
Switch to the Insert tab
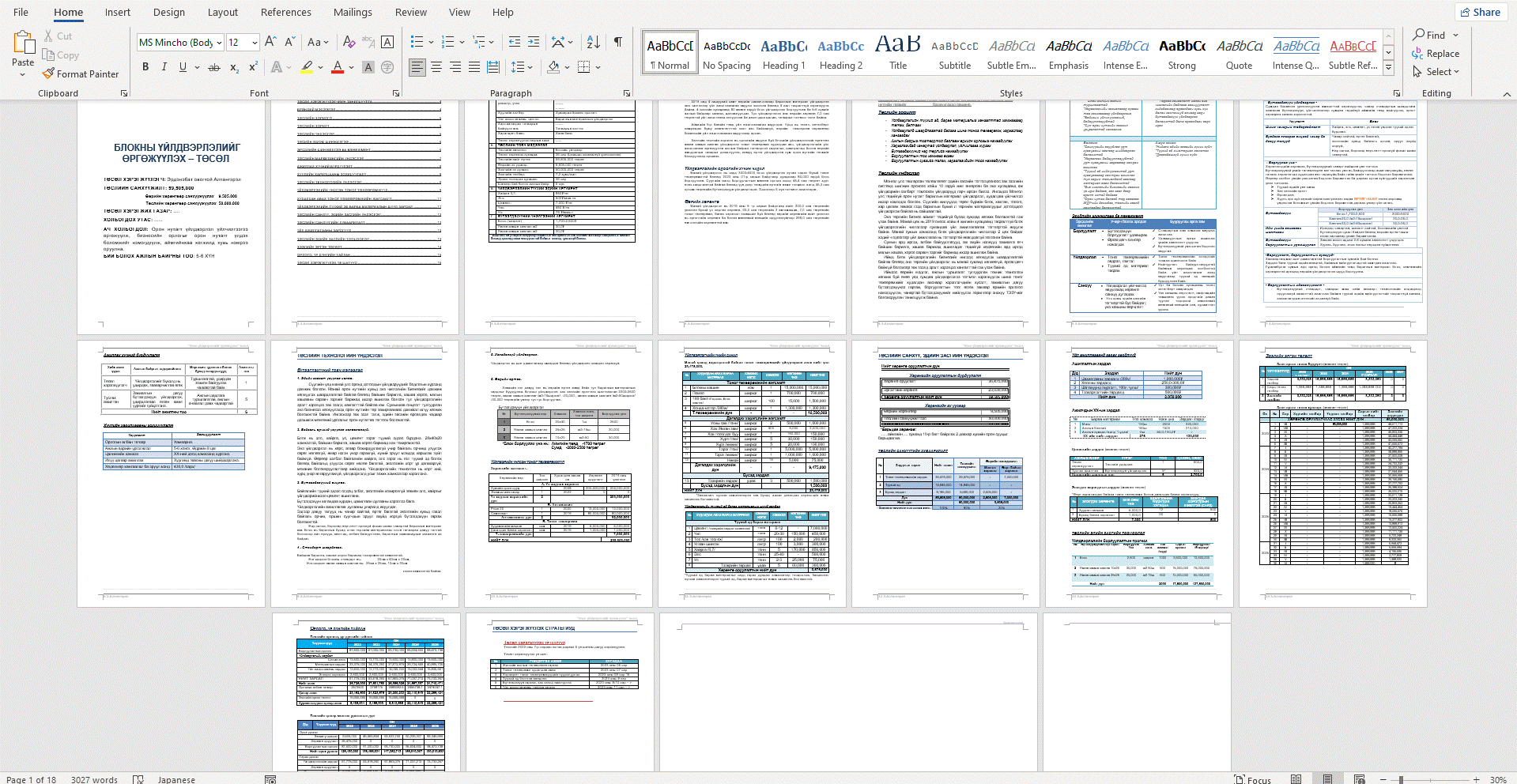[x=118, y=12]
